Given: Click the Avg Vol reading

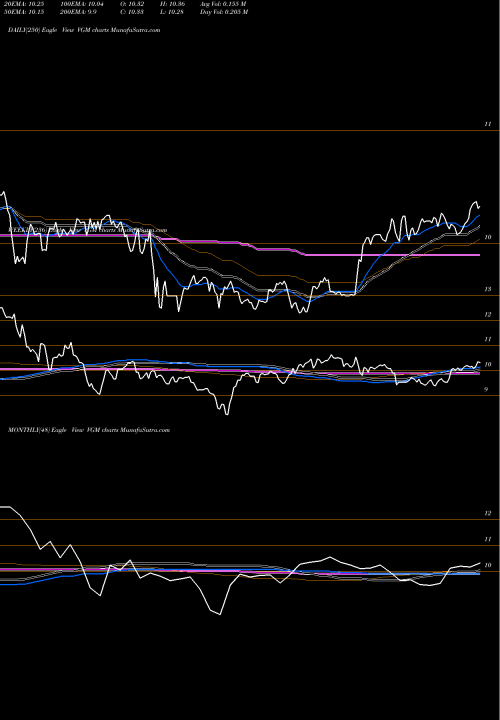Looking at the screenshot, I should tap(223, 4).
